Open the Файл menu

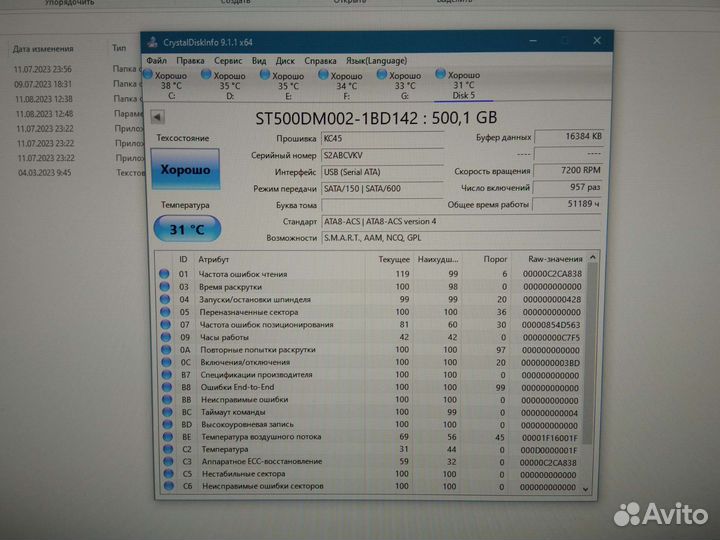156,61
